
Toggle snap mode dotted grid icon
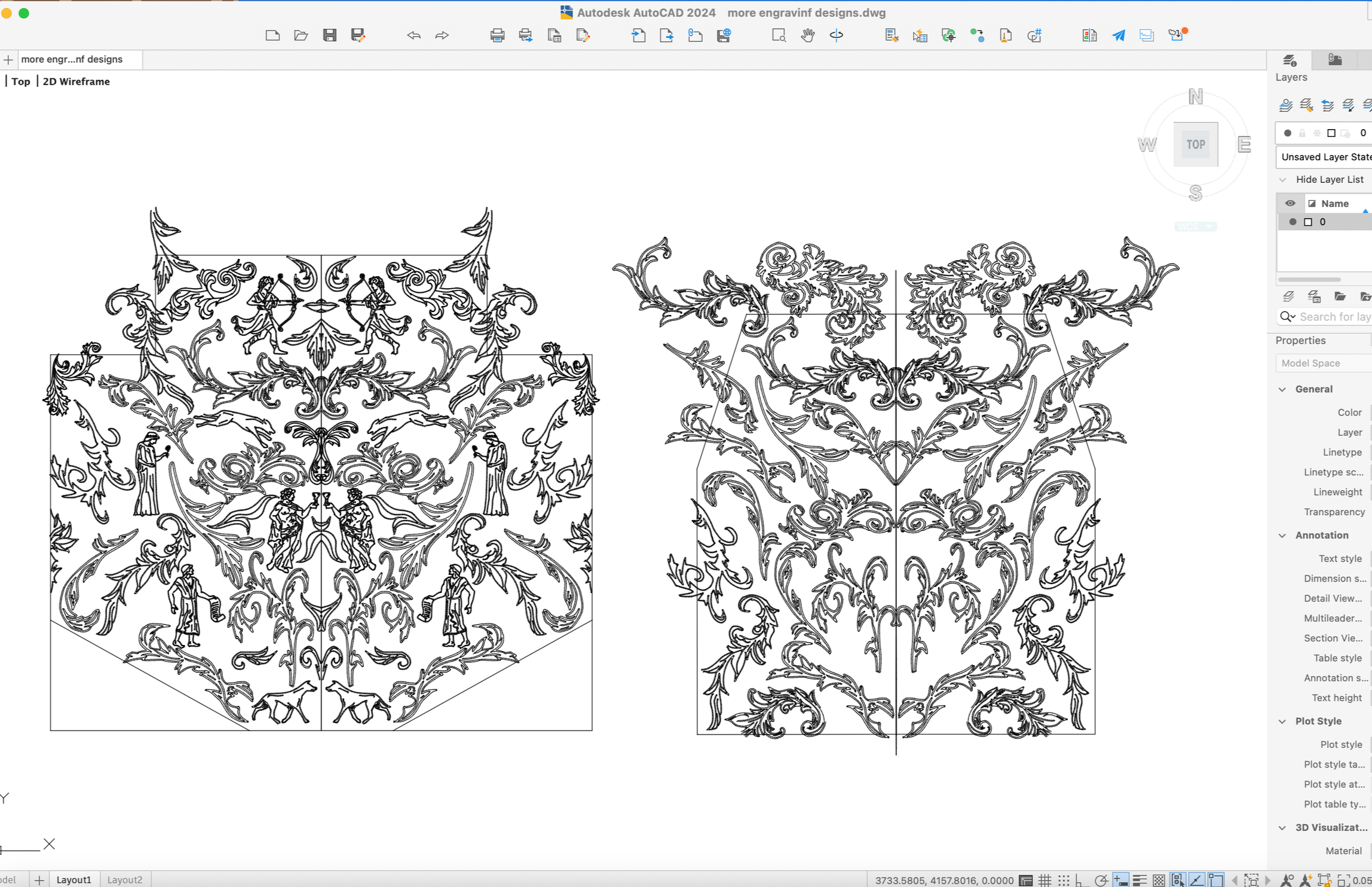pos(1064,880)
